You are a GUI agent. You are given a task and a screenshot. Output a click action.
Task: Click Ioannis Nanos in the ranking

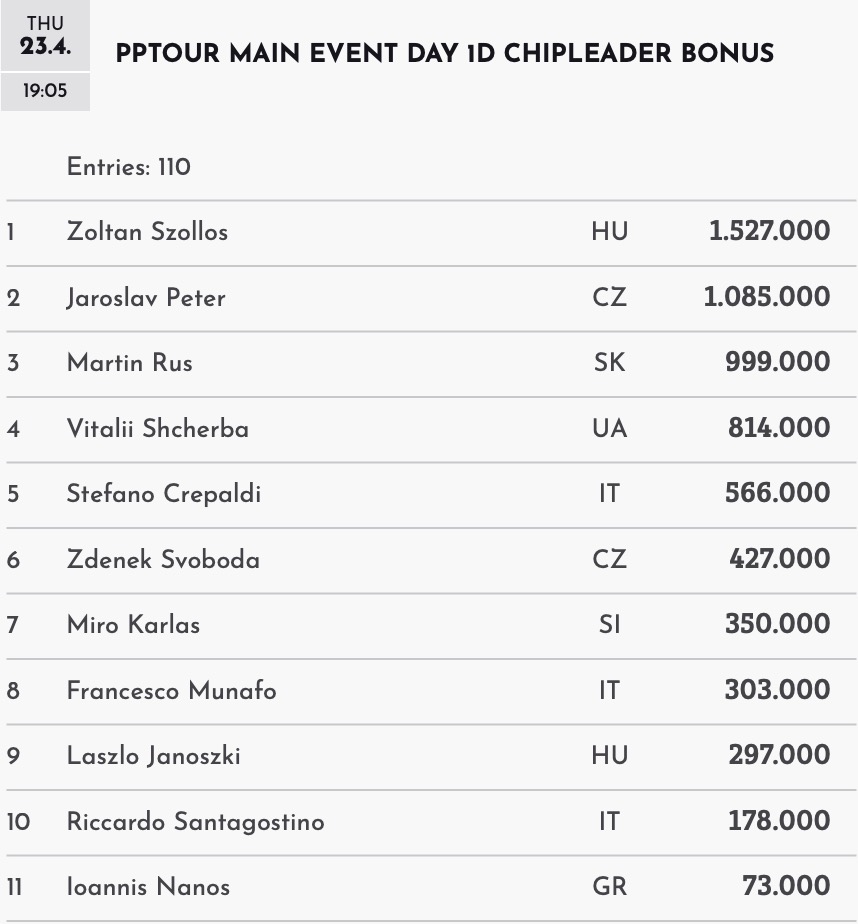coord(148,887)
